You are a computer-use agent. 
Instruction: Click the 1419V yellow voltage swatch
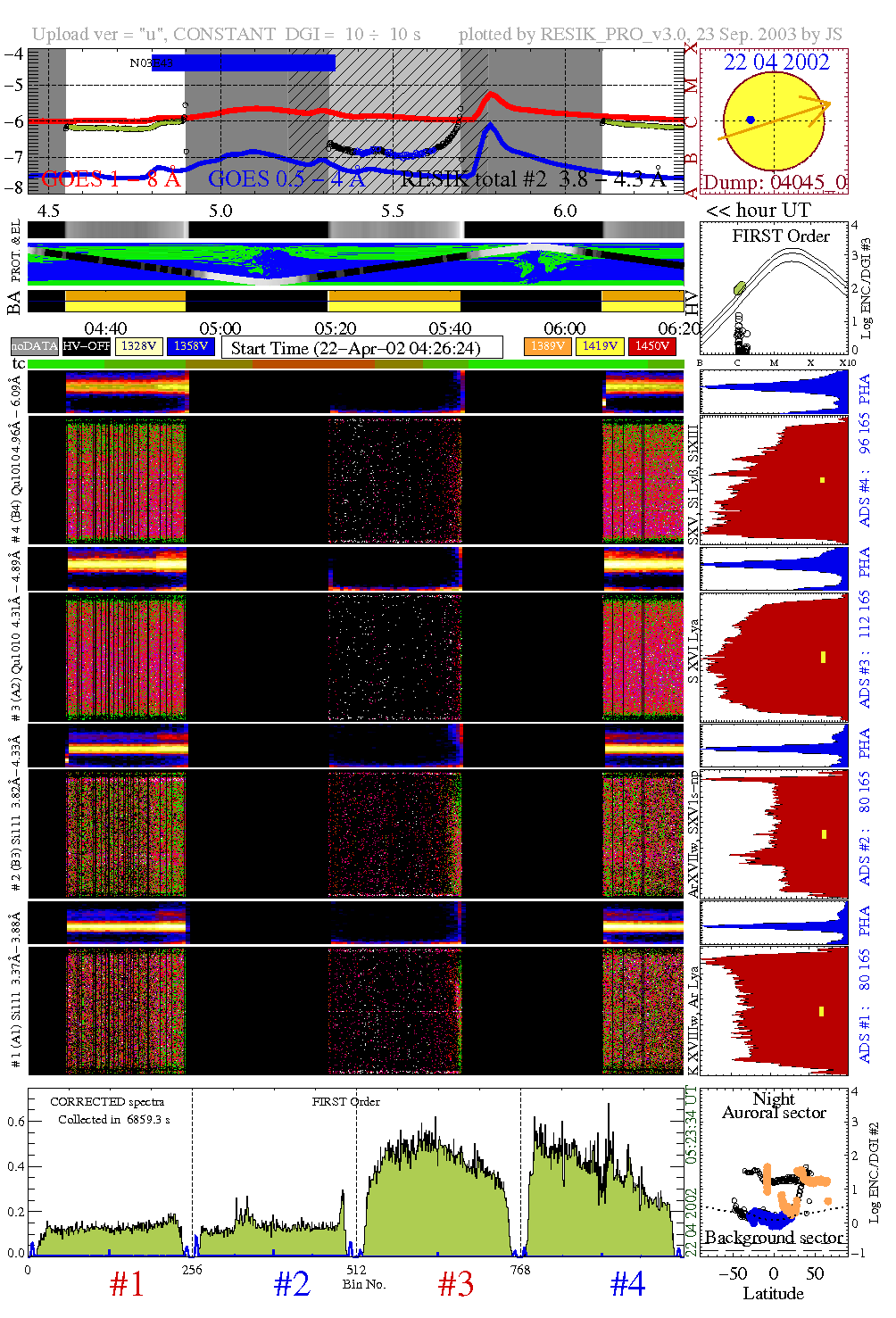[x=599, y=346]
